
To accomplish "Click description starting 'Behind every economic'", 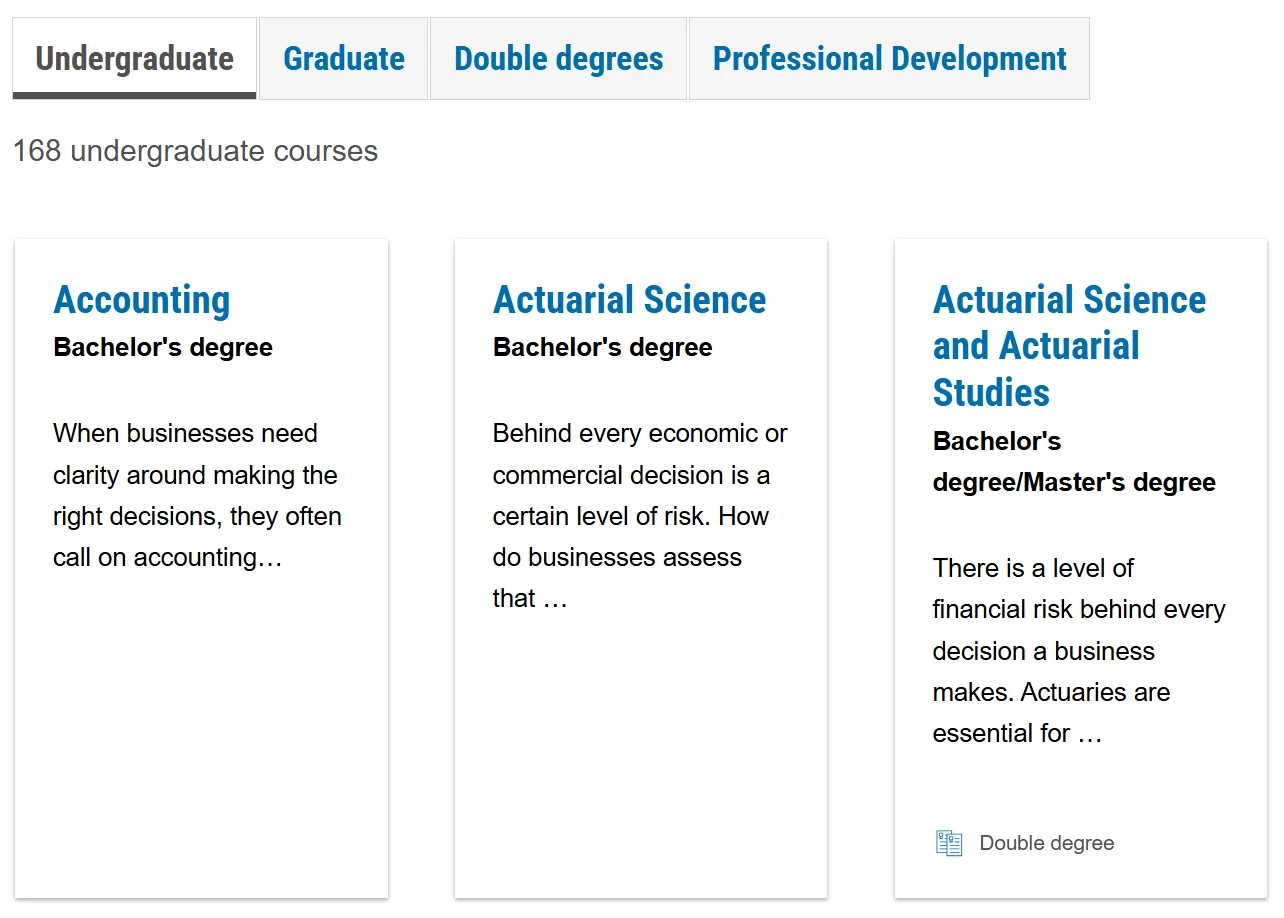I will tap(639, 515).
